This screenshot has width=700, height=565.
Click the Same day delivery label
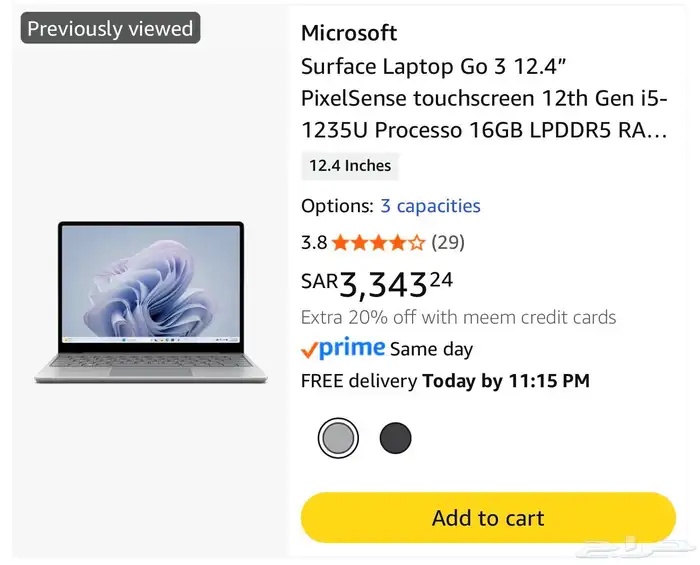coord(431,350)
